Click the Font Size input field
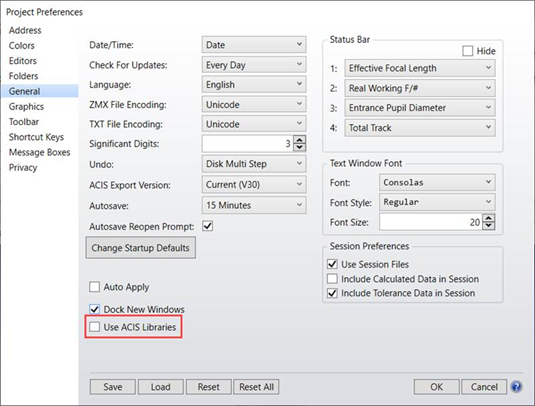535x406 pixels. 431,222
